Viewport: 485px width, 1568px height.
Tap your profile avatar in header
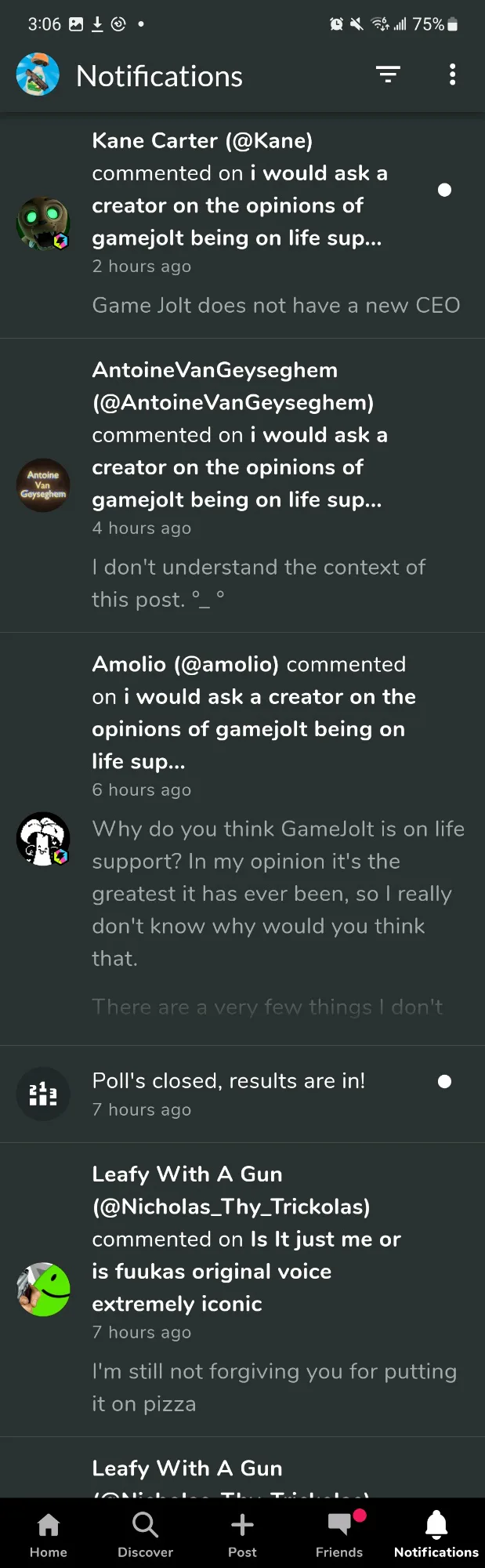38,74
